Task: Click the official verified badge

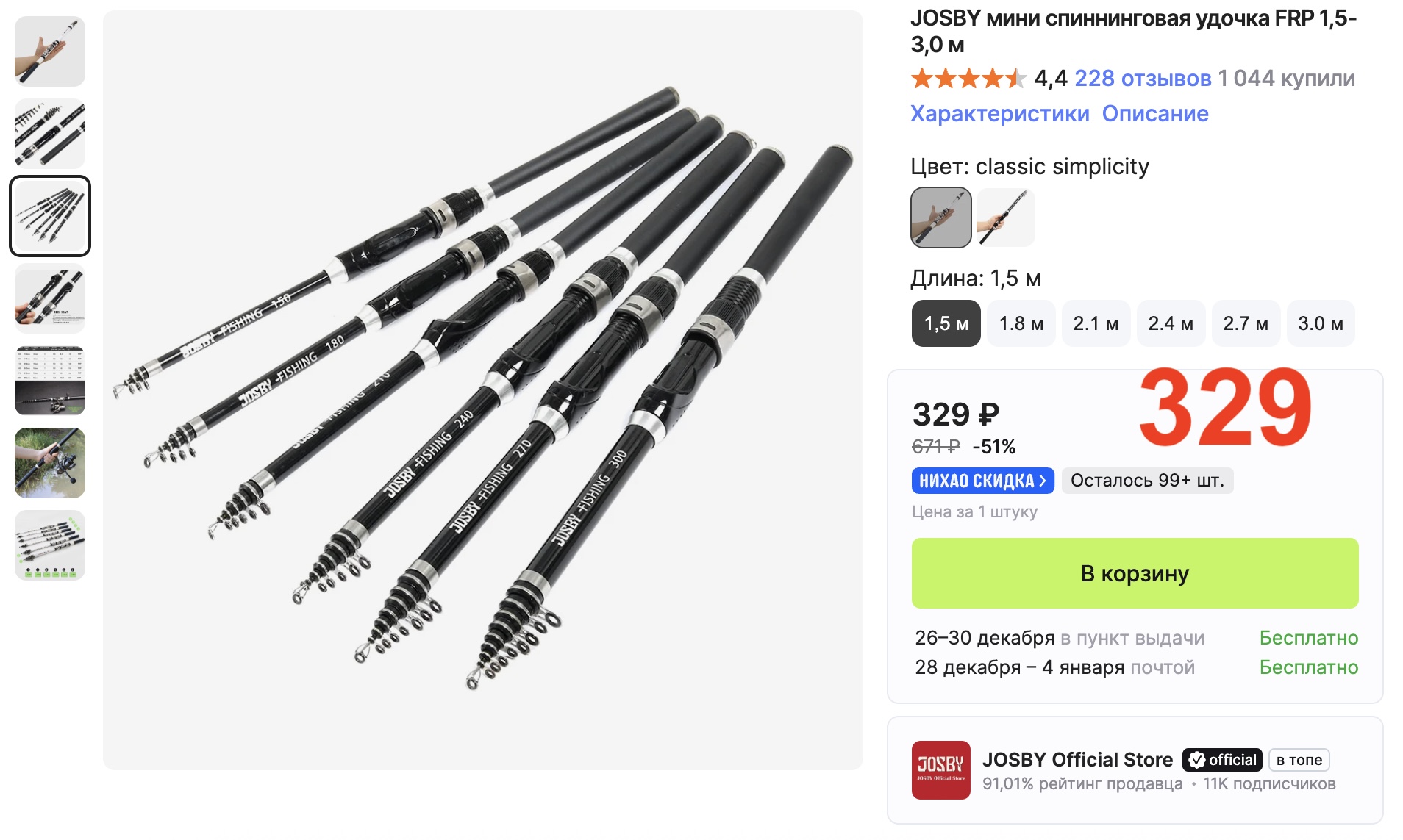Action: 1221,759
